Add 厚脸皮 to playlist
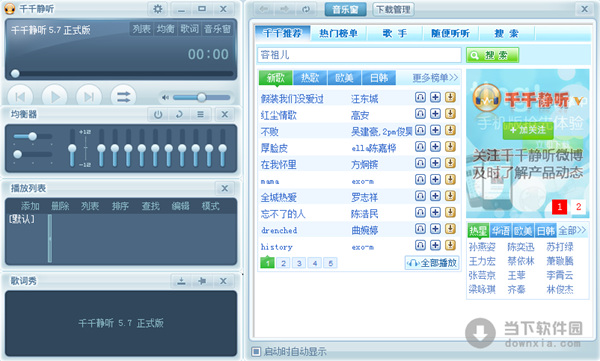Viewport: 600px width, 361px height. (435, 147)
